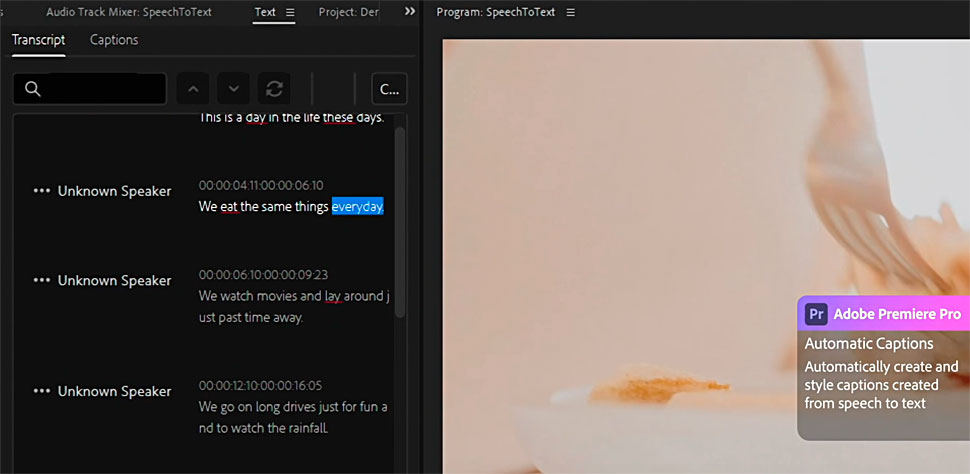Screen dimensions: 970x474
Task: Show hidden panels with double chevron
Action: point(410,12)
